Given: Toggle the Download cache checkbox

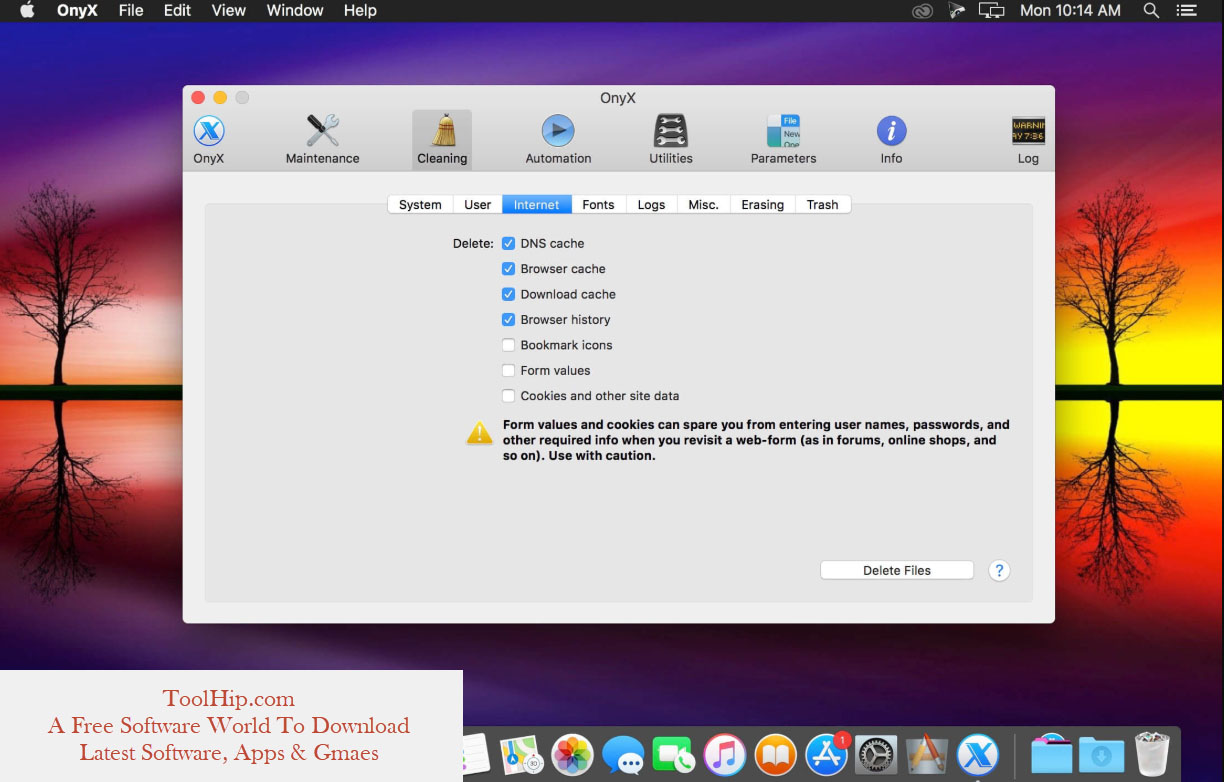Looking at the screenshot, I should coord(509,294).
